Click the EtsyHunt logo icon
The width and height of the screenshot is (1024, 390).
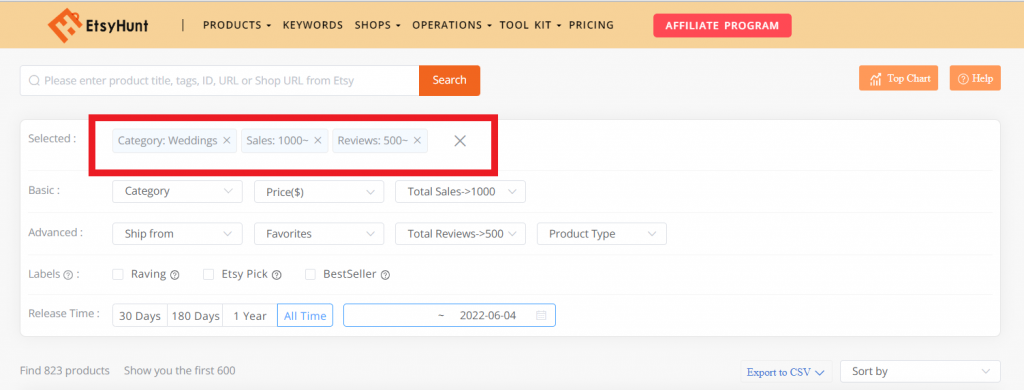[x=64, y=24]
